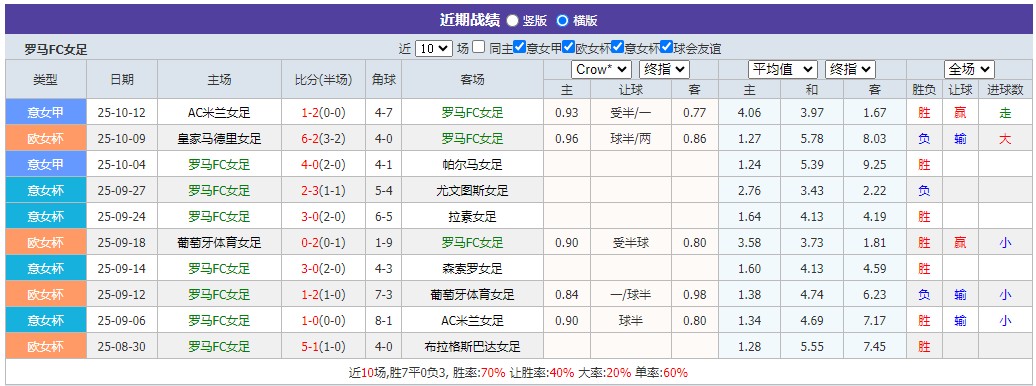
Task: Click the 进球数 column header
Action: 1005,90
